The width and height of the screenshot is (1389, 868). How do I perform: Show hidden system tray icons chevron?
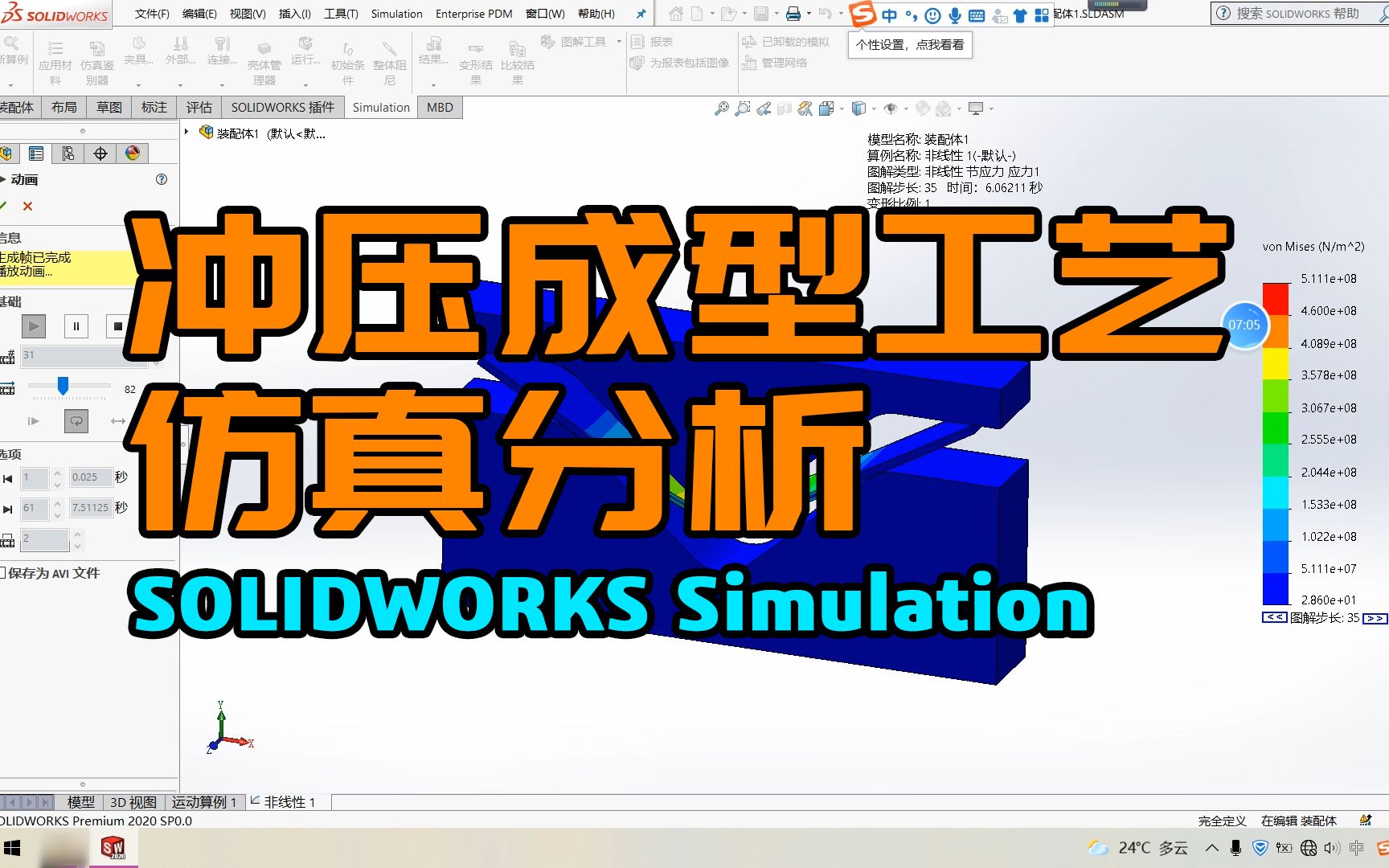1212,847
